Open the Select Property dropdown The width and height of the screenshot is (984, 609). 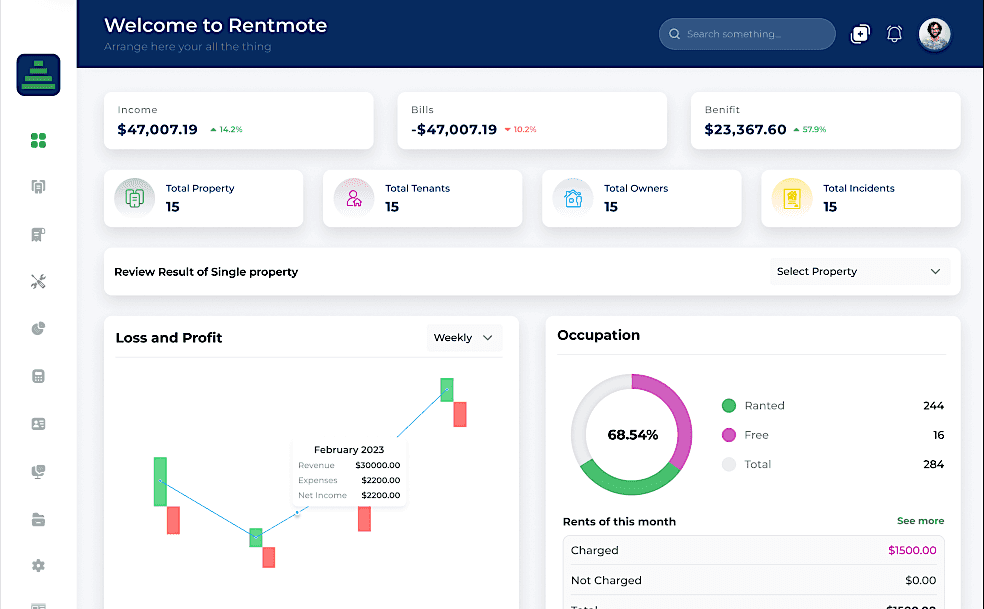point(859,271)
